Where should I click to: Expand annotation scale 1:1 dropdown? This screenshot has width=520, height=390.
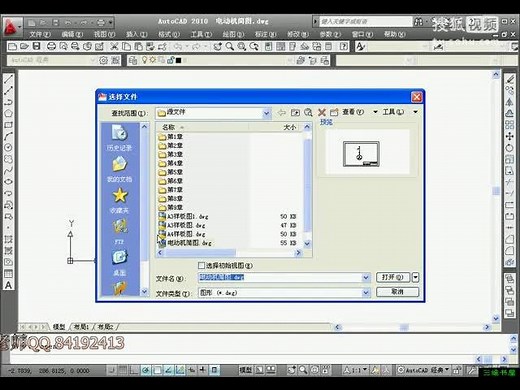[x=365, y=370]
